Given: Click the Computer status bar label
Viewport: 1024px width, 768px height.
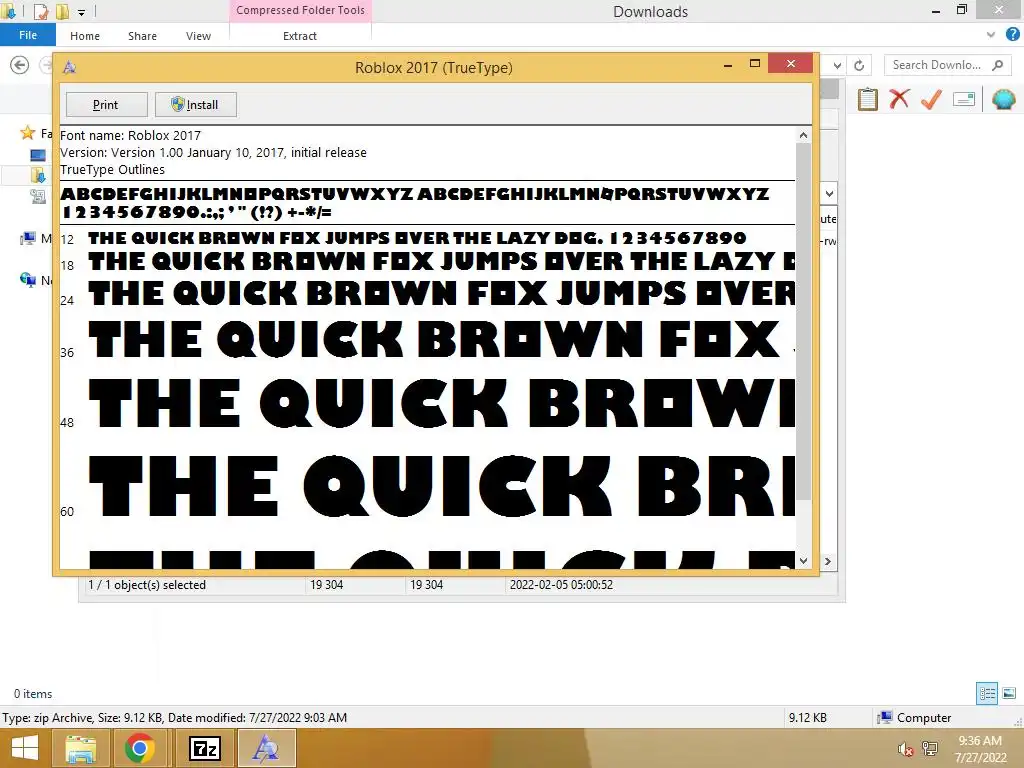Looking at the screenshot, I should (x=914, y=717).
